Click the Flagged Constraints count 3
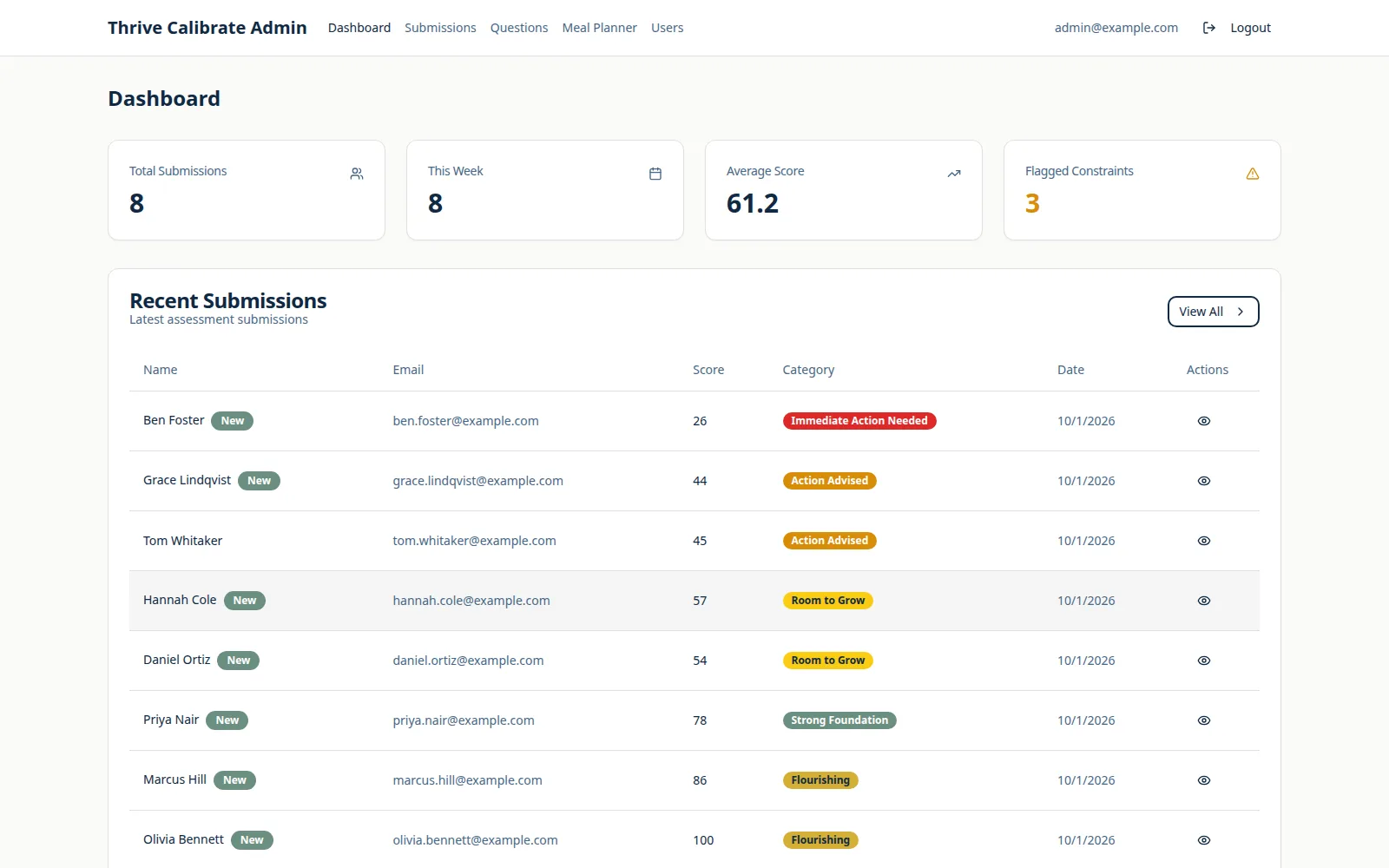This screenshot has height=868, width=1389. [1032, 203]
